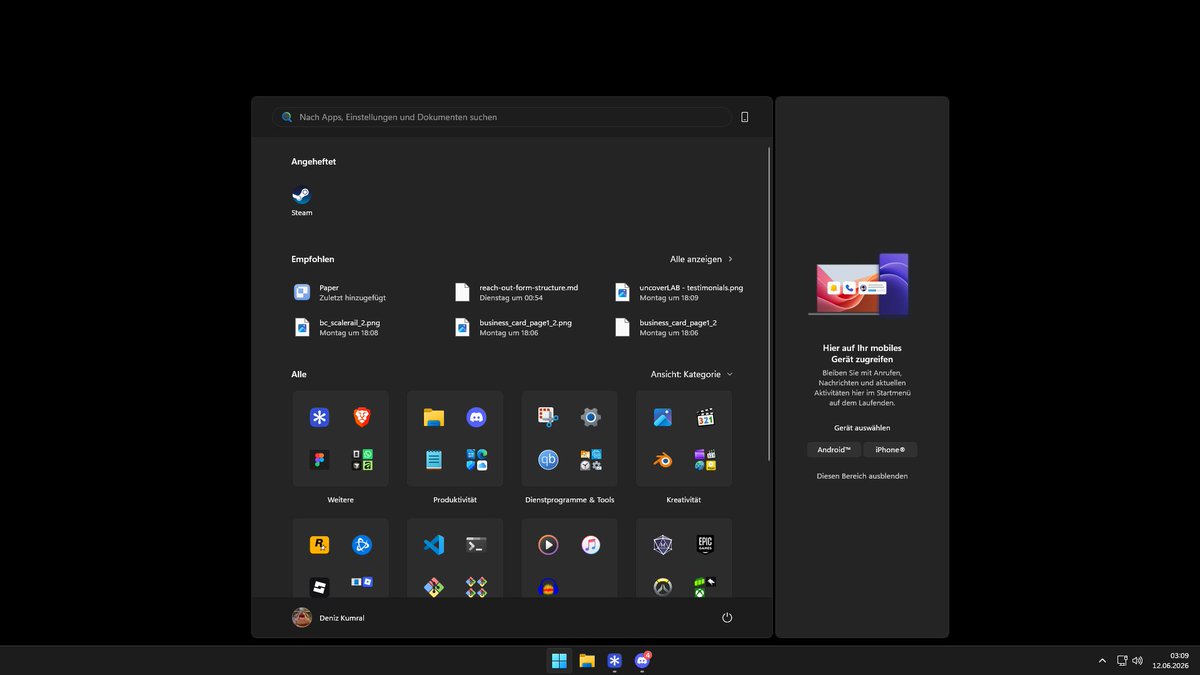
Task: Open Ansicht: Kategorie view dropdown
Action: point(692,374)
